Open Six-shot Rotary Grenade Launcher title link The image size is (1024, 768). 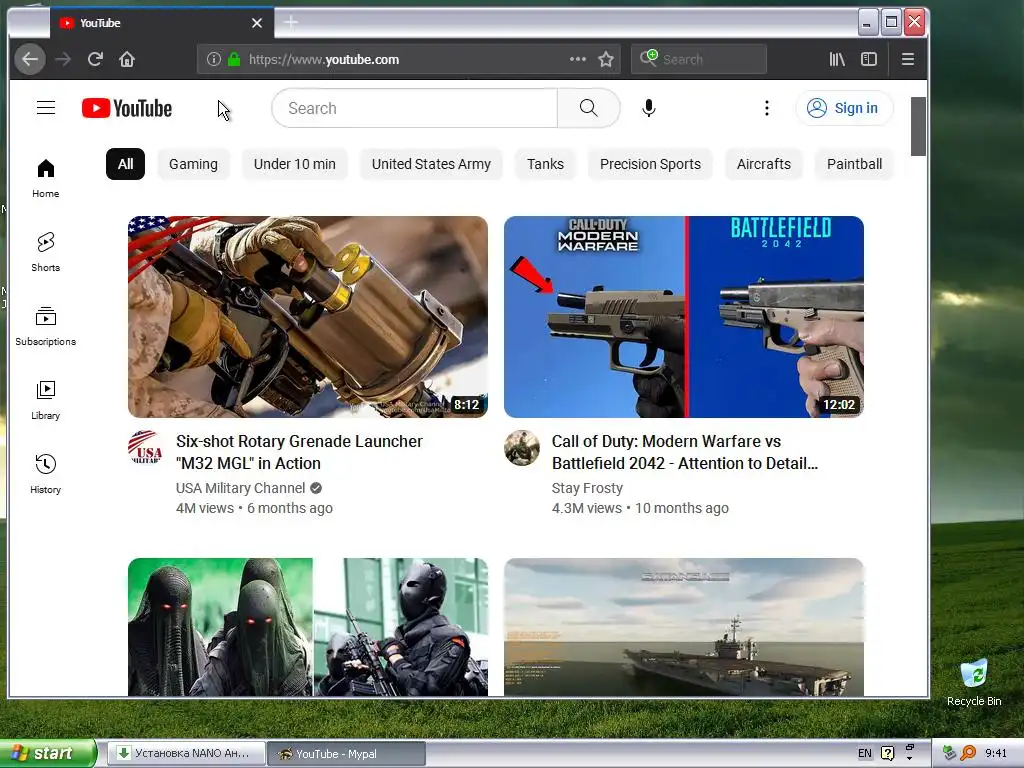(299, 452)
